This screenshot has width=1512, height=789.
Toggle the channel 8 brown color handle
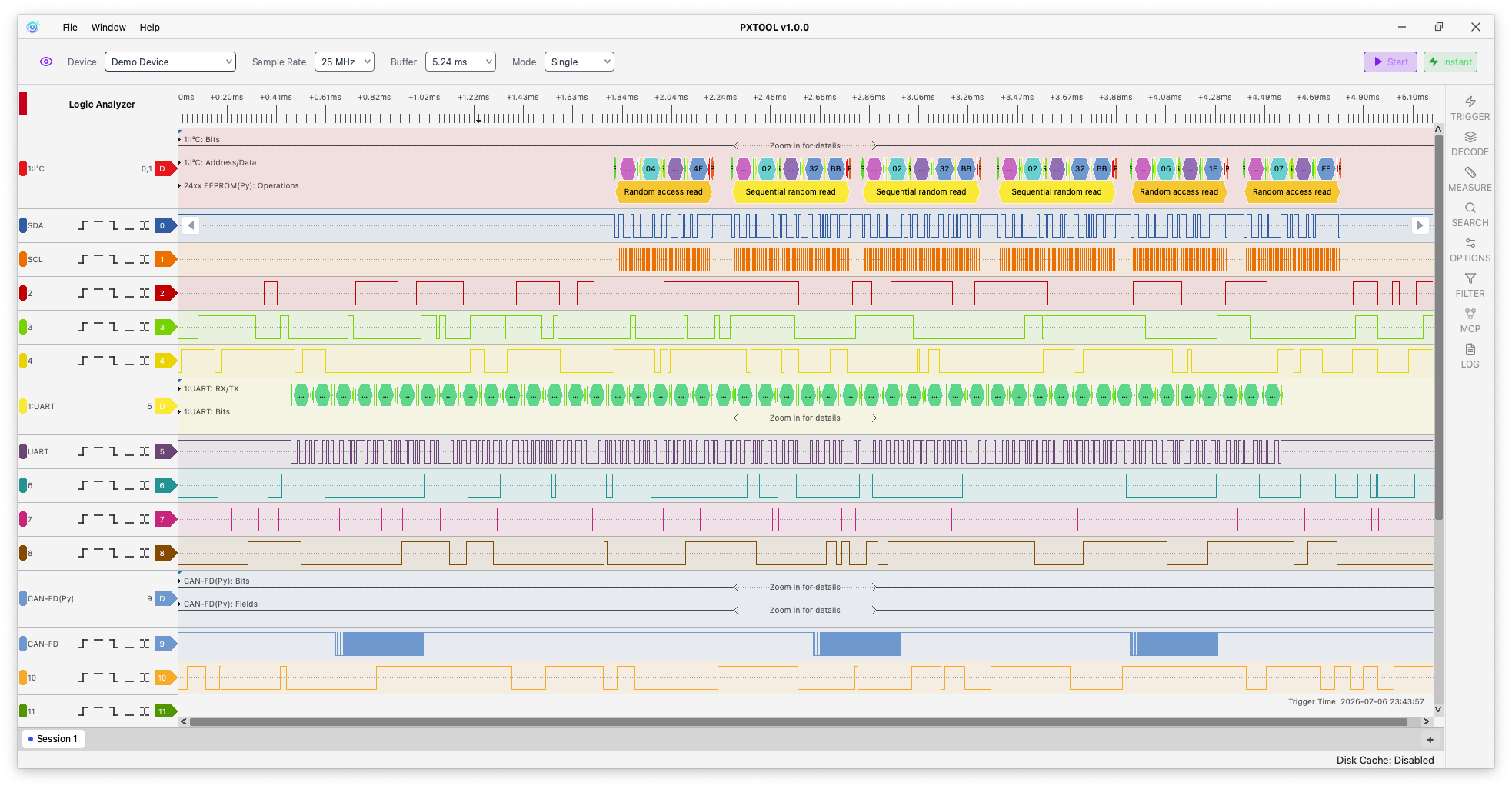[x=23, y=553]
